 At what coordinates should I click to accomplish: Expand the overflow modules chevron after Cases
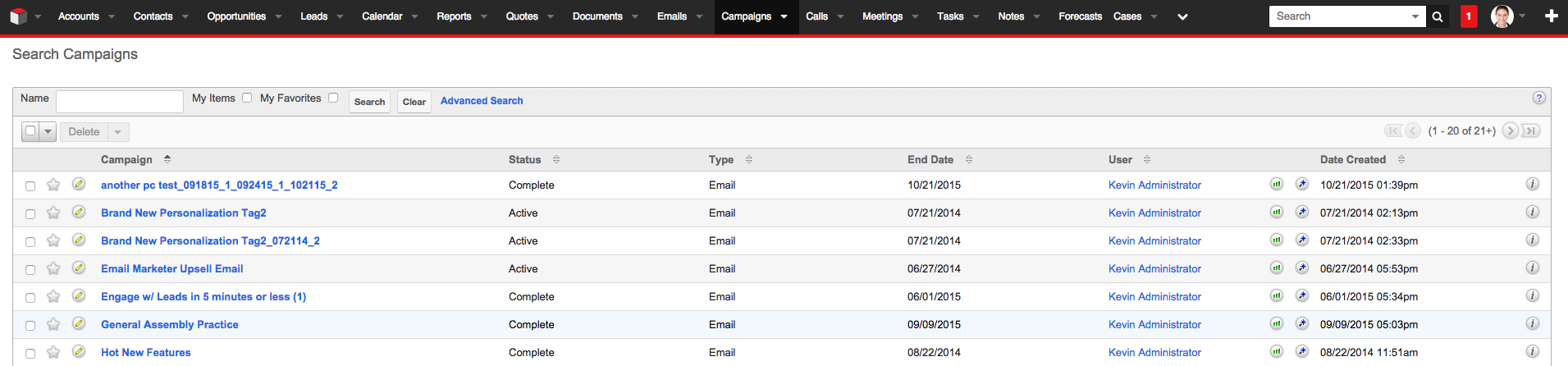pos(1182,16)
